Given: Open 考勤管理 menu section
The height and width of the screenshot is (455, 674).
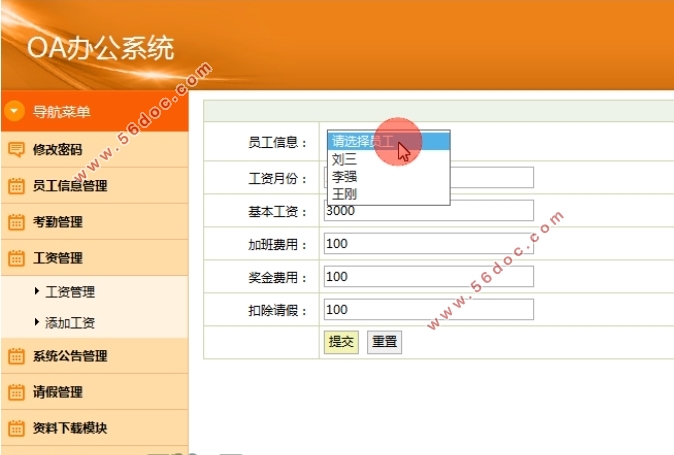Looking at the screenshot, I should point(95,222).
